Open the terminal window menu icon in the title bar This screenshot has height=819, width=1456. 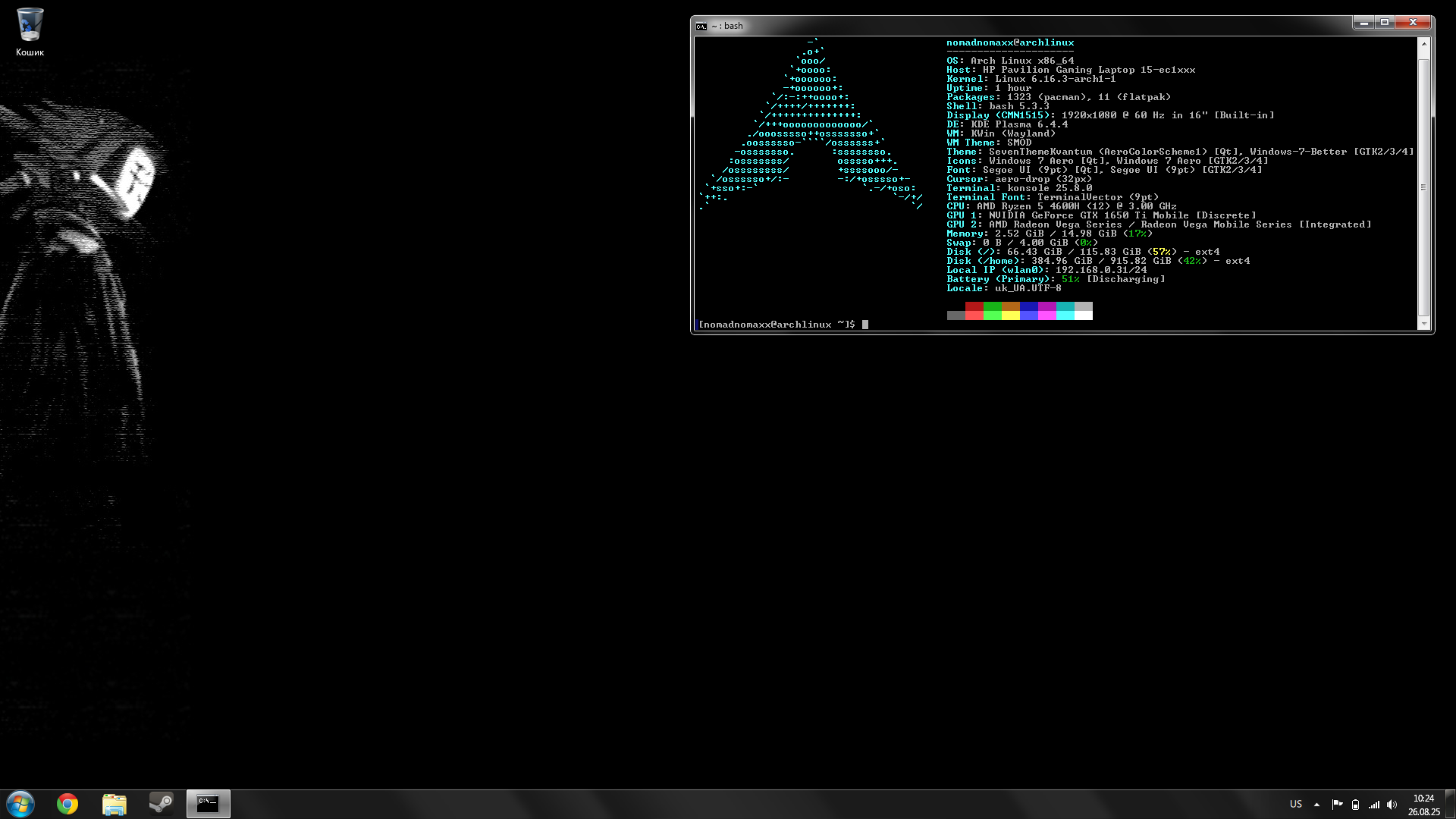[x=701, y=26]
